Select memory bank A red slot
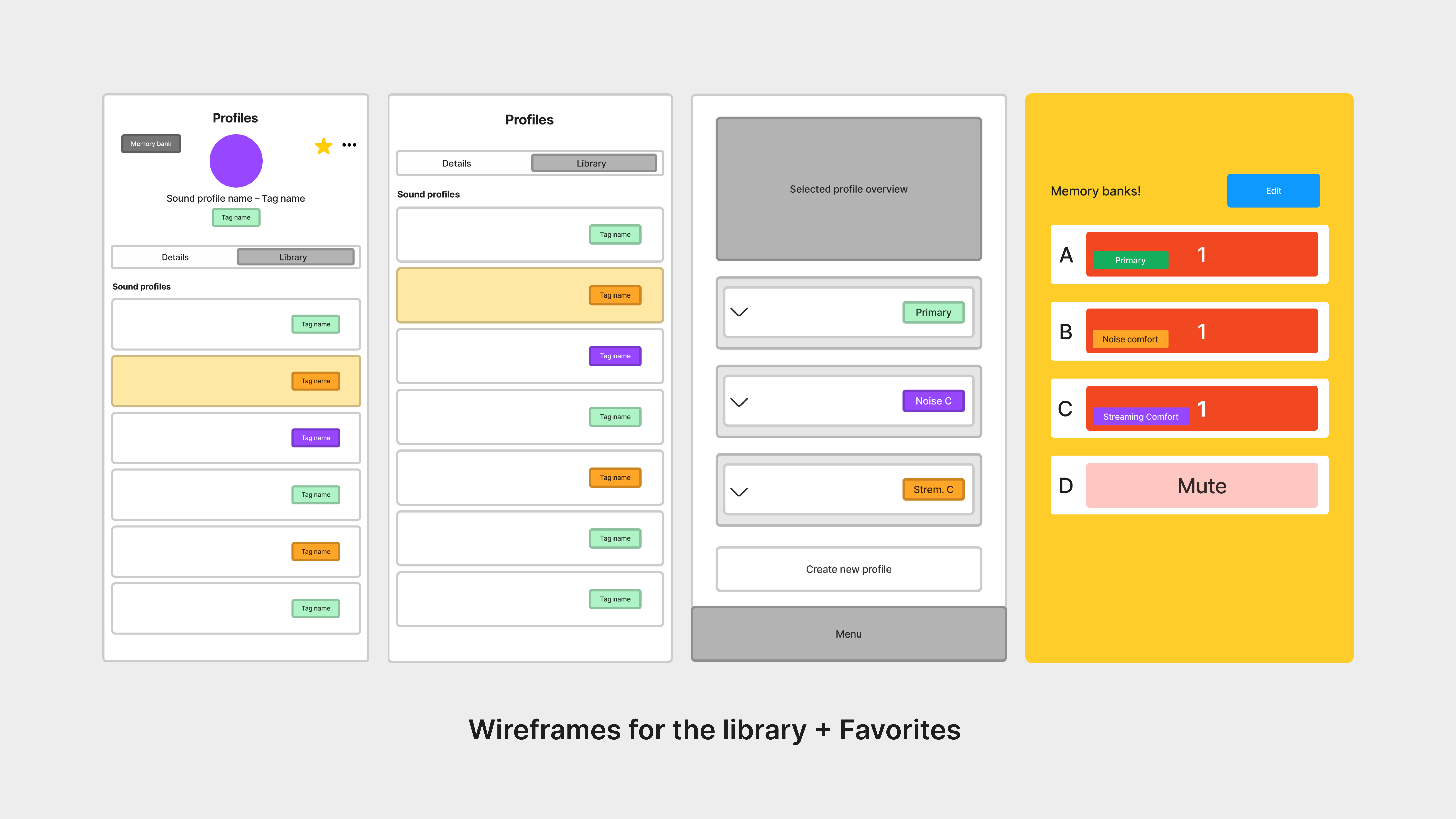The image size is (1456, 819). click(x=1202, y=254)
